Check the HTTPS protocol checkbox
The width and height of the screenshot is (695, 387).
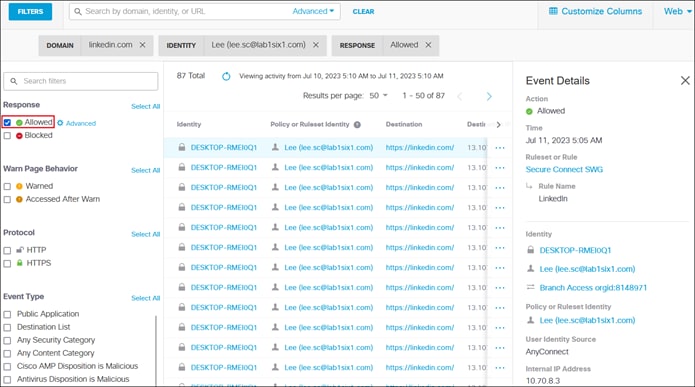click(x=7, y=263)
